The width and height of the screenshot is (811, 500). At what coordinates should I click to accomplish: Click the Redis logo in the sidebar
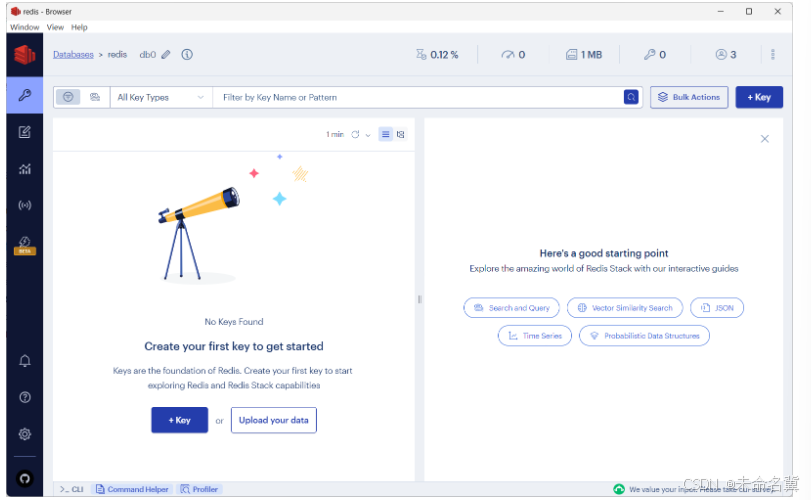click(24, 54)
